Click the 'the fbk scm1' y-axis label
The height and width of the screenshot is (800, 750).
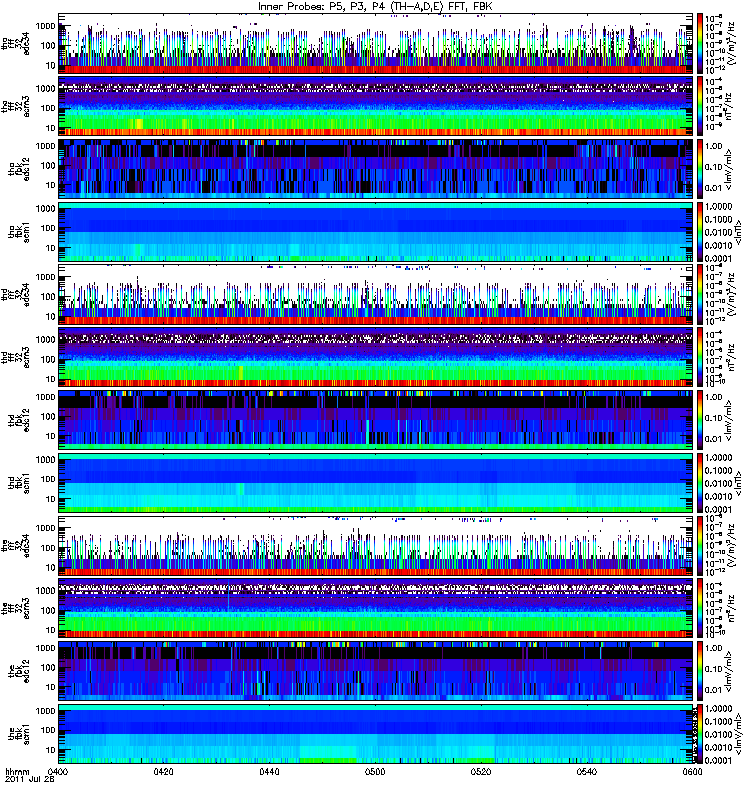pos(19,734)
